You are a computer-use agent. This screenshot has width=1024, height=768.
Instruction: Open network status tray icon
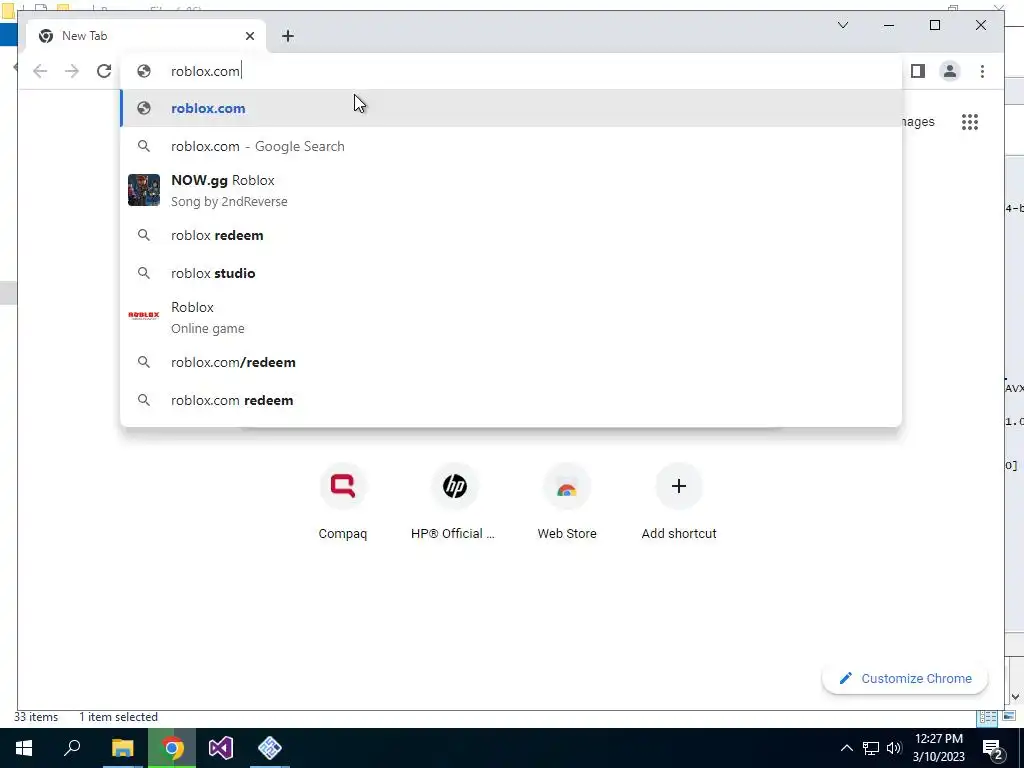click(871, 748)
